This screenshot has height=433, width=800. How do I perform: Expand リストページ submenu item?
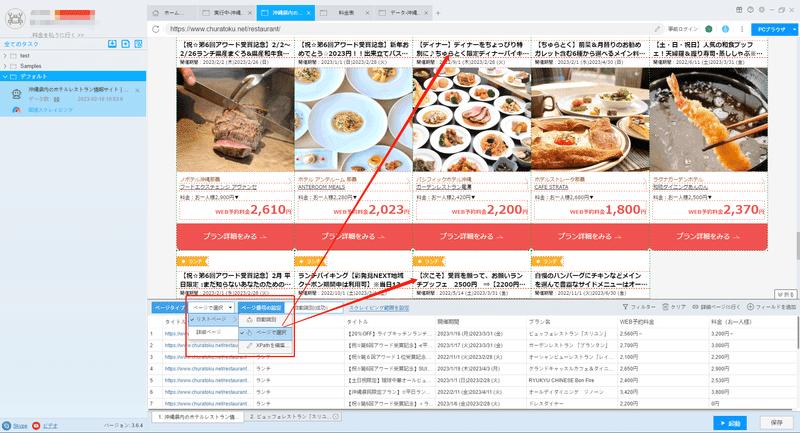pyautogui.click(x=213, y=319)
